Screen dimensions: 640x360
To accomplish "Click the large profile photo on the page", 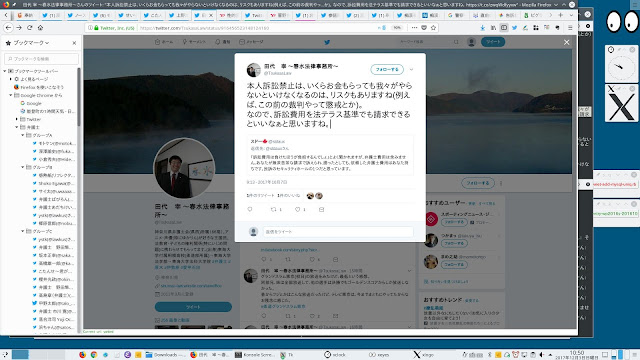I will 184,168.
